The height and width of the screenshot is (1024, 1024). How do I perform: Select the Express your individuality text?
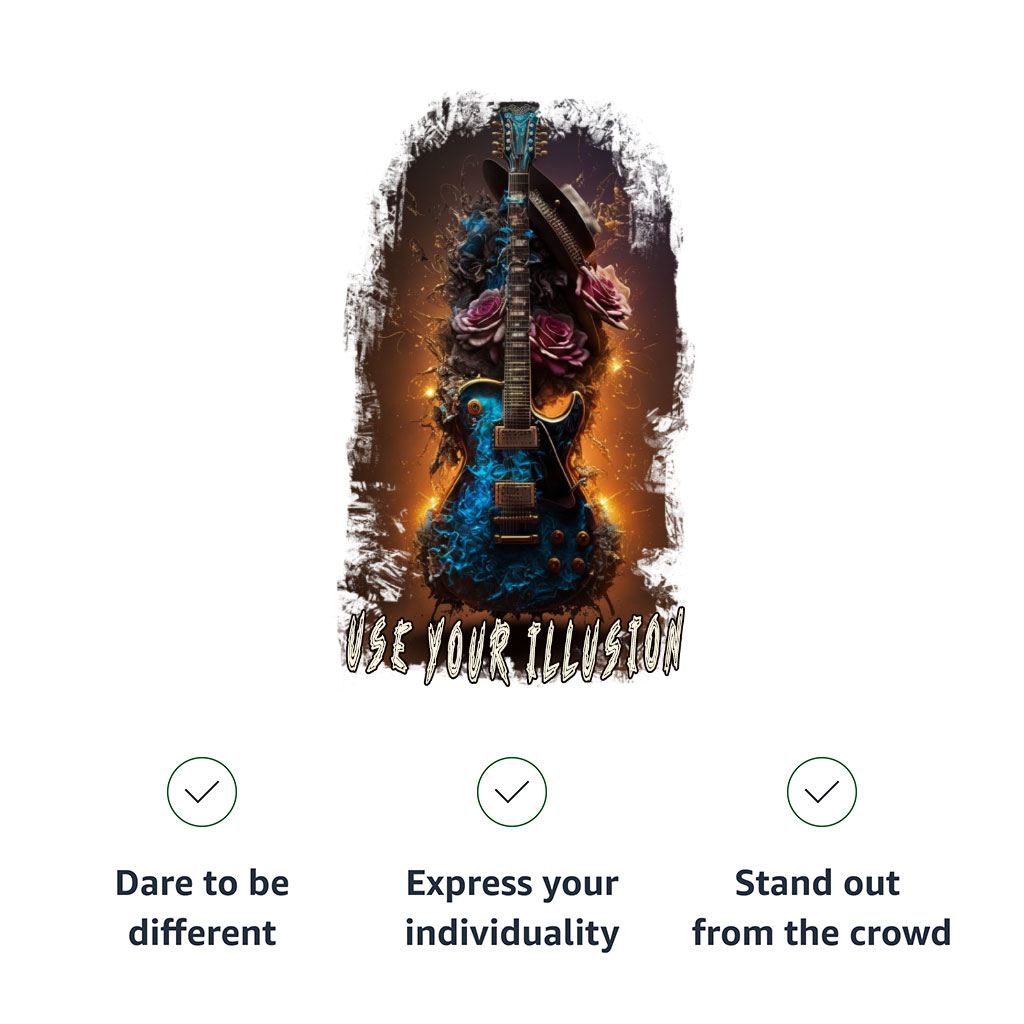[x=512, y=908]
